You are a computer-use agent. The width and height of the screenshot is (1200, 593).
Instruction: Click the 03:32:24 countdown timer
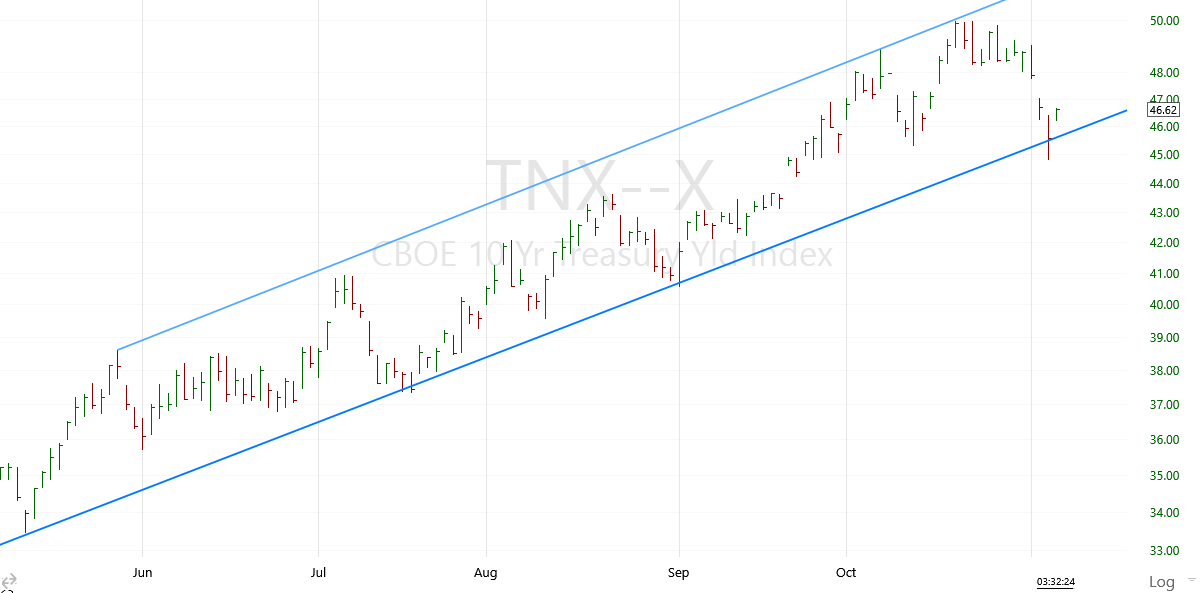click(x=1055, y=582)
